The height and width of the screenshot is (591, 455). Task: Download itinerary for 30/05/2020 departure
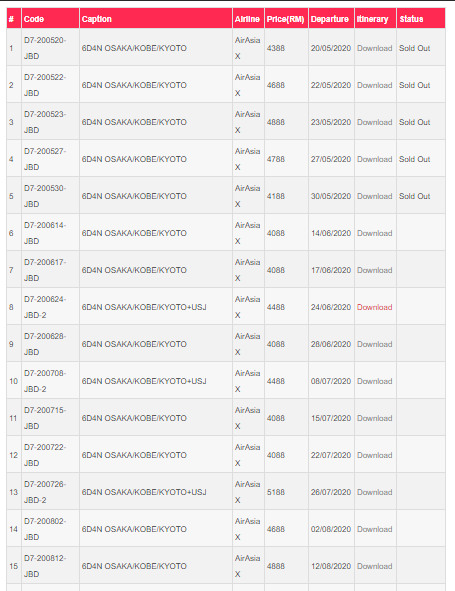(374, 196)
